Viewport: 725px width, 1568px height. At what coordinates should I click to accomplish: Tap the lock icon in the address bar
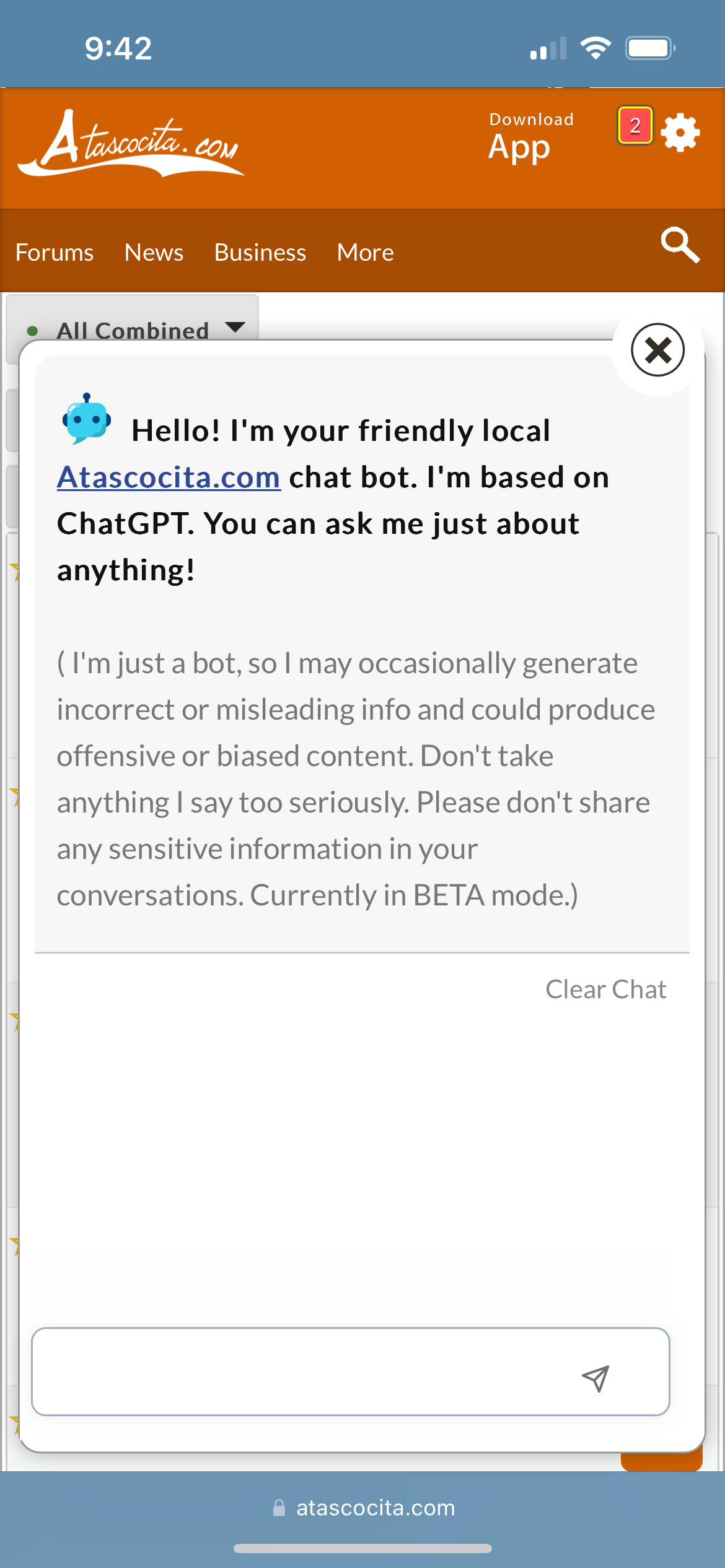[279, 1508]
